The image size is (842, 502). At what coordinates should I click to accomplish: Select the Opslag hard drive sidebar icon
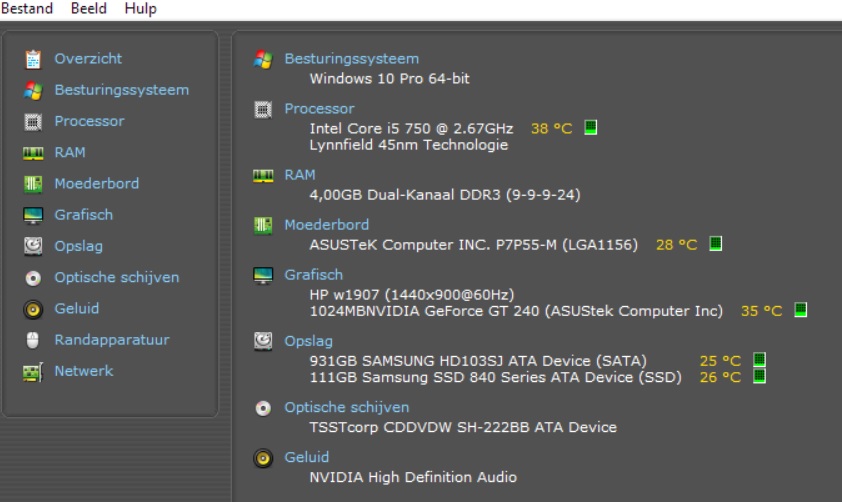(x=34, y=246)
